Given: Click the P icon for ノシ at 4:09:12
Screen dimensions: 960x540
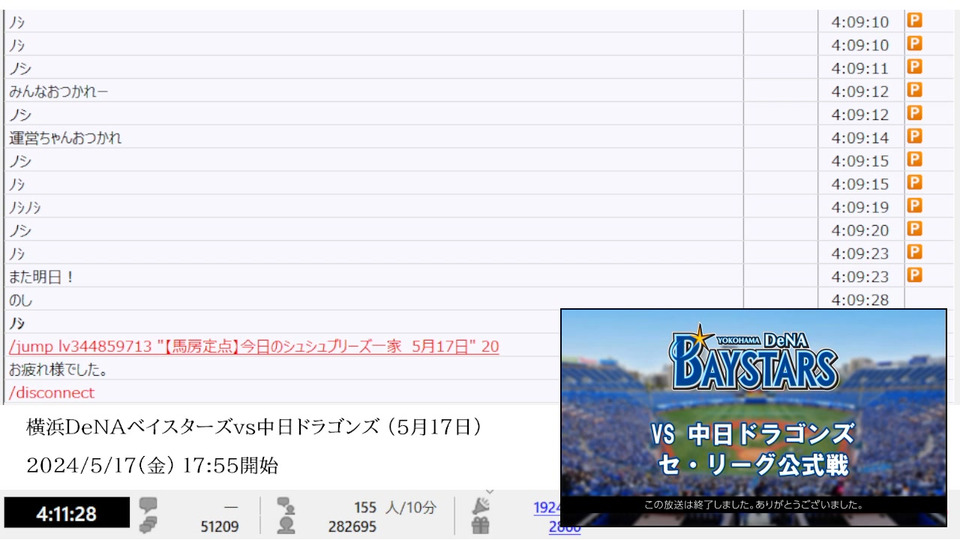Looking at the screenshot, I should [915, 113].
